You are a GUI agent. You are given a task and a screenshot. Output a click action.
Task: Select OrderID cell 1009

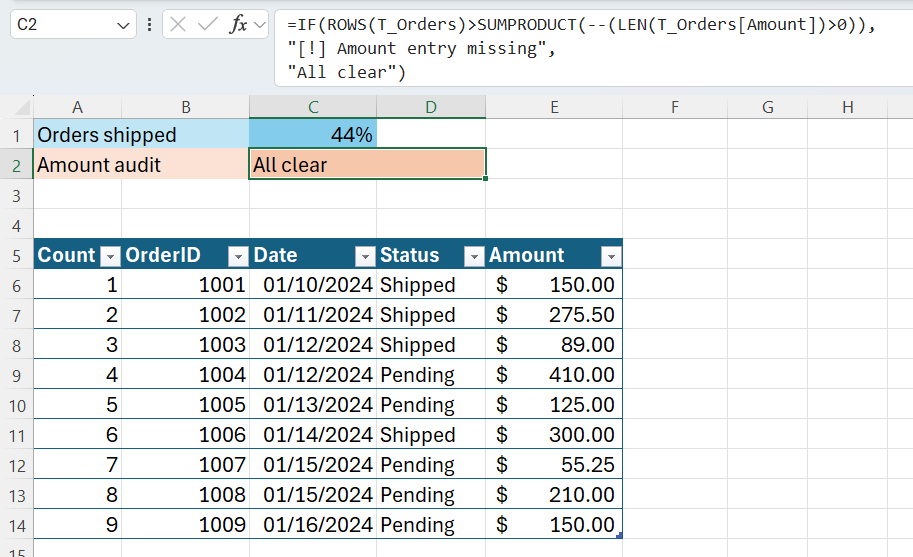point(186,525)
